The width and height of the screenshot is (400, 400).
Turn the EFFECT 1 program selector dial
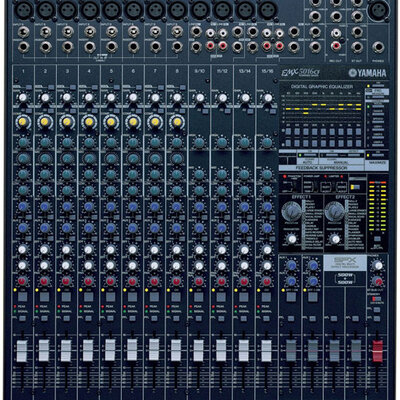pyautogui.click(x=291, y=211)
